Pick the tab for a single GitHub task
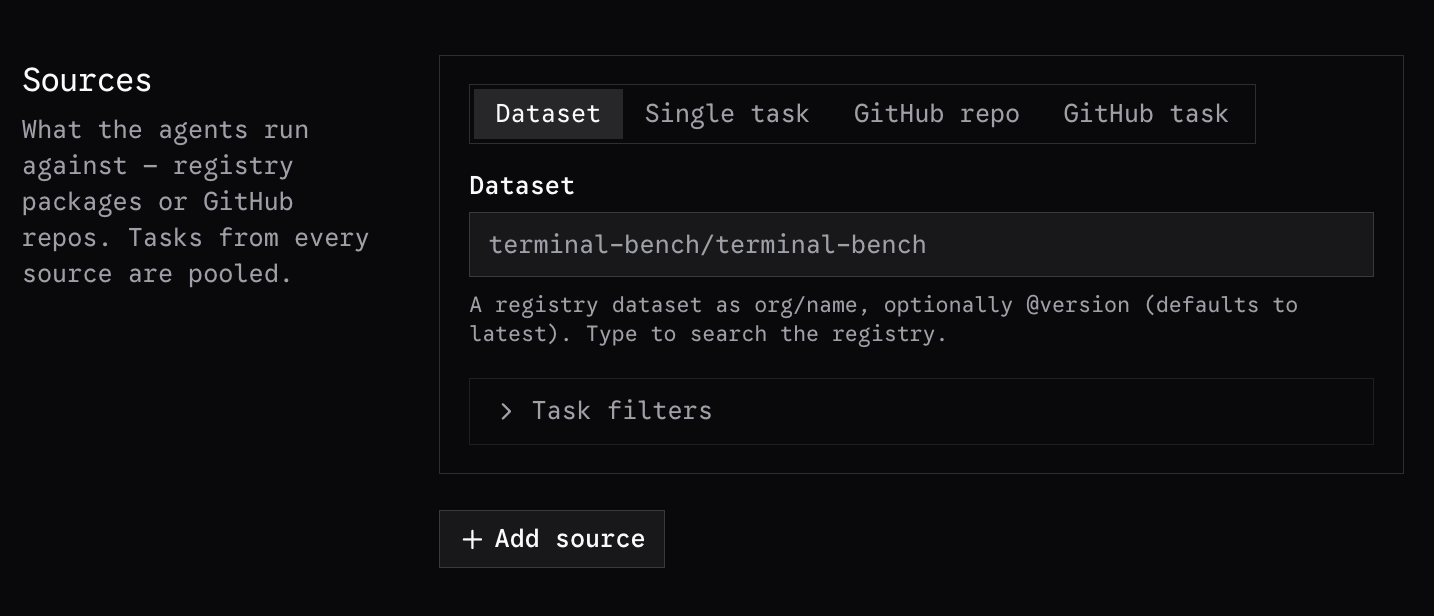Viewport: 1434px width, 616px height. (x=1146, y=114)
